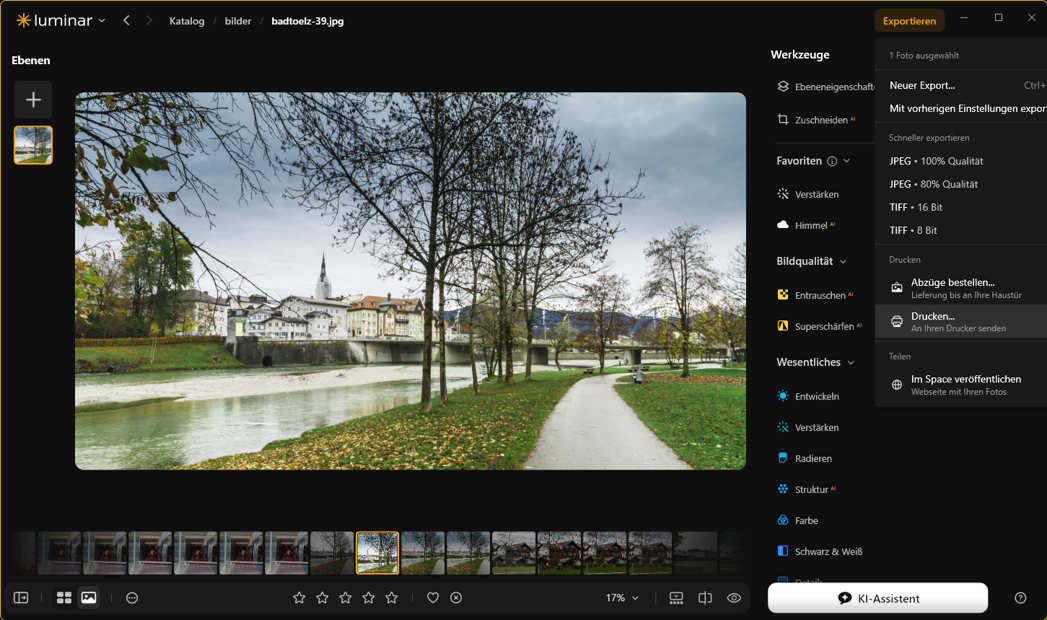Viewport: 1047px width, 620px height.
Task: Click the file name badtoelz-39.jpg
Action: click(x=307, y=21)
